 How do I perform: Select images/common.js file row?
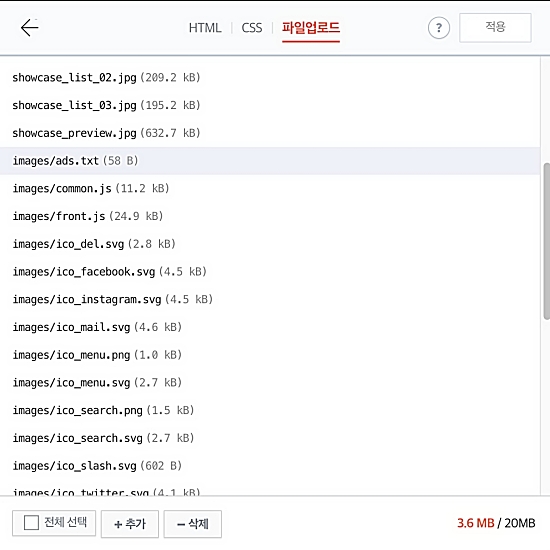click(x=270, y=188)
